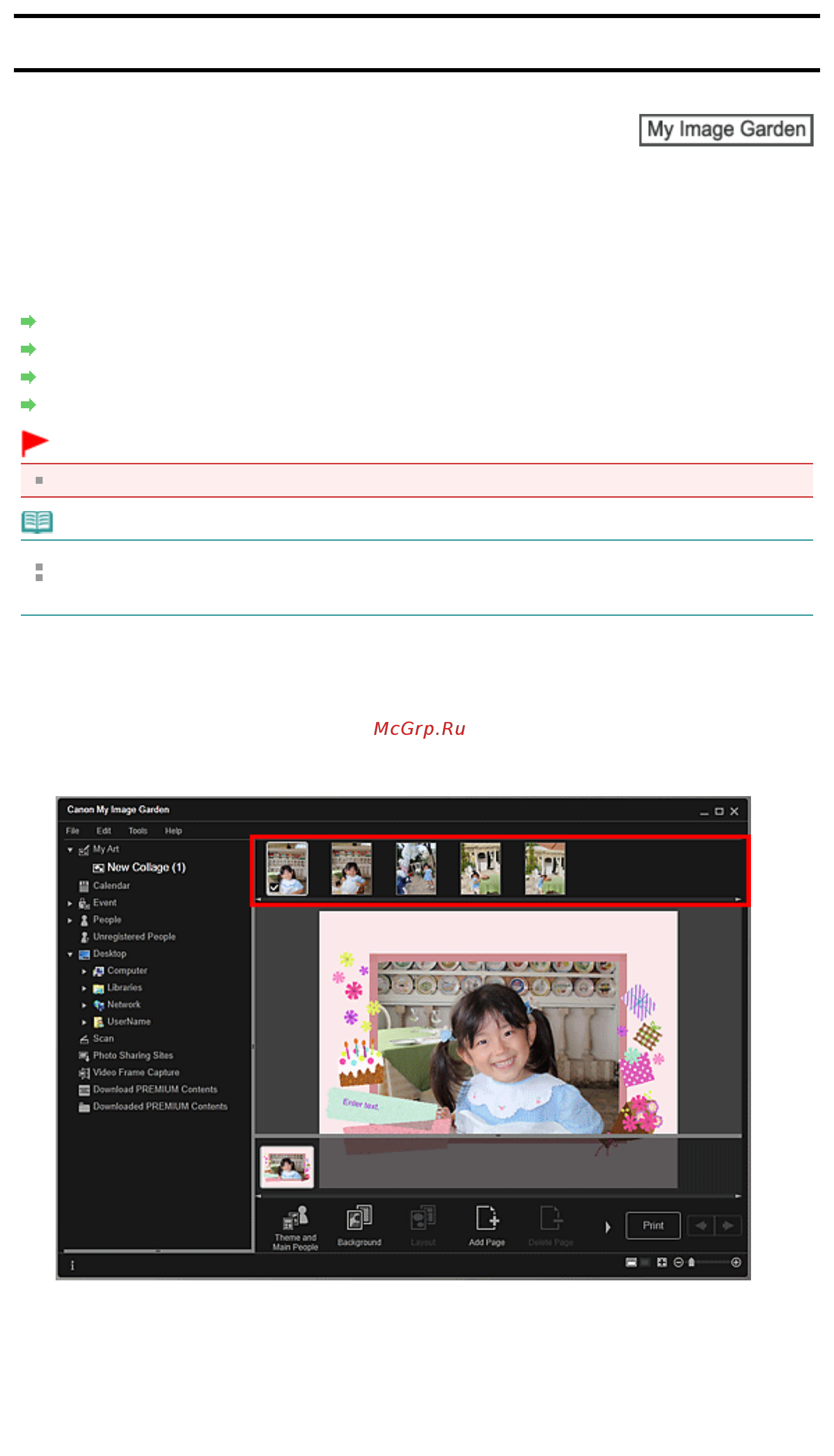This screenshot has width=834, height=1456.
Task: Open the information icon in status bar
Action: (x=72, y=1266)
